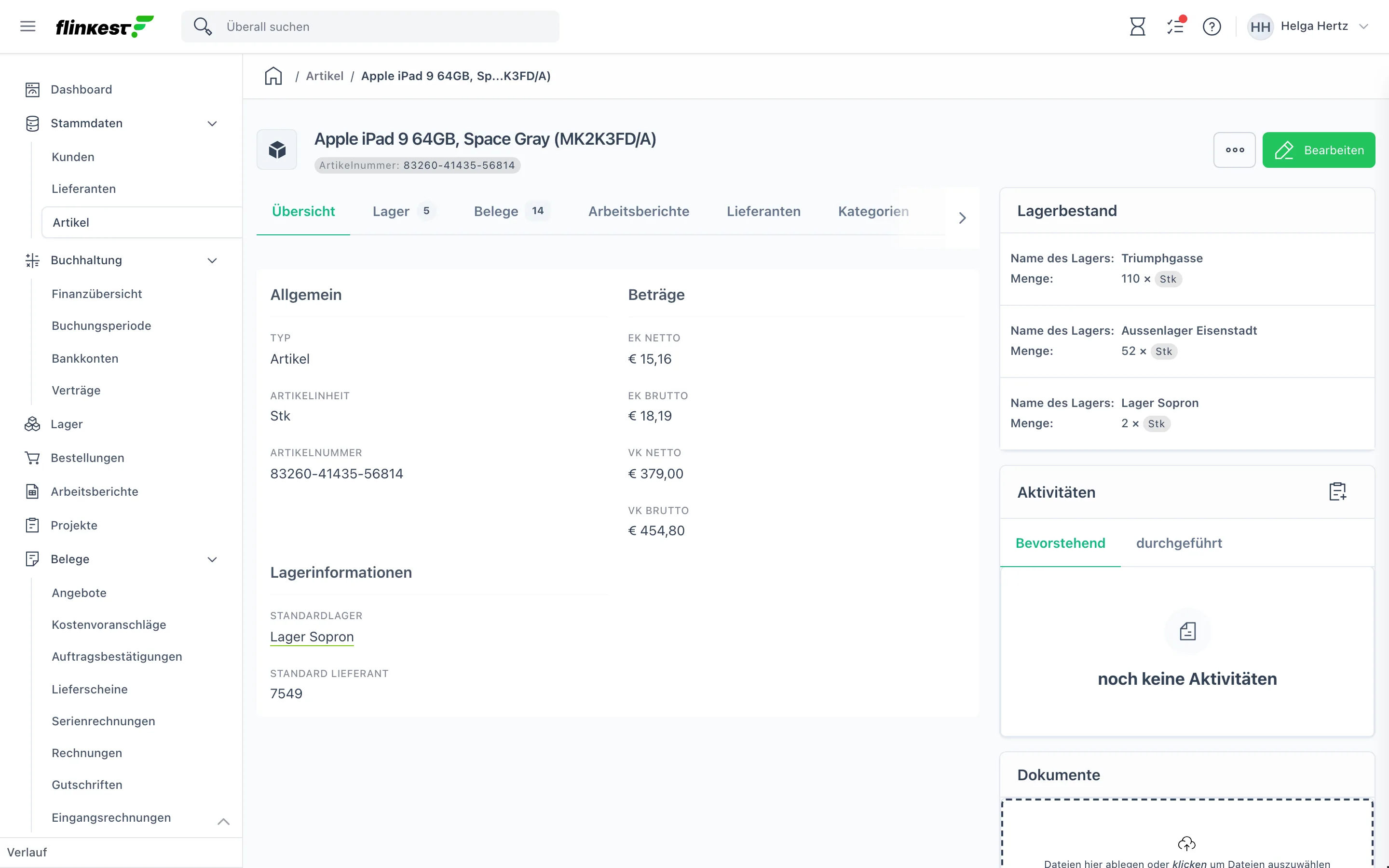This screenshot has height=868, width=1389.
Task: Click the Belege note icon
Action: tap(32, 559)
